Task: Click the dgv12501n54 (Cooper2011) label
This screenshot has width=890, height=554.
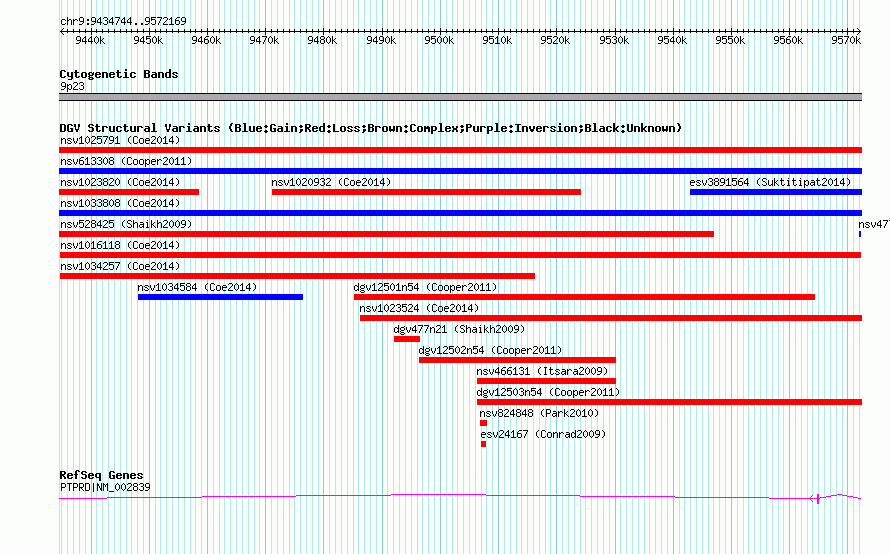Action: tap(425, 287)
